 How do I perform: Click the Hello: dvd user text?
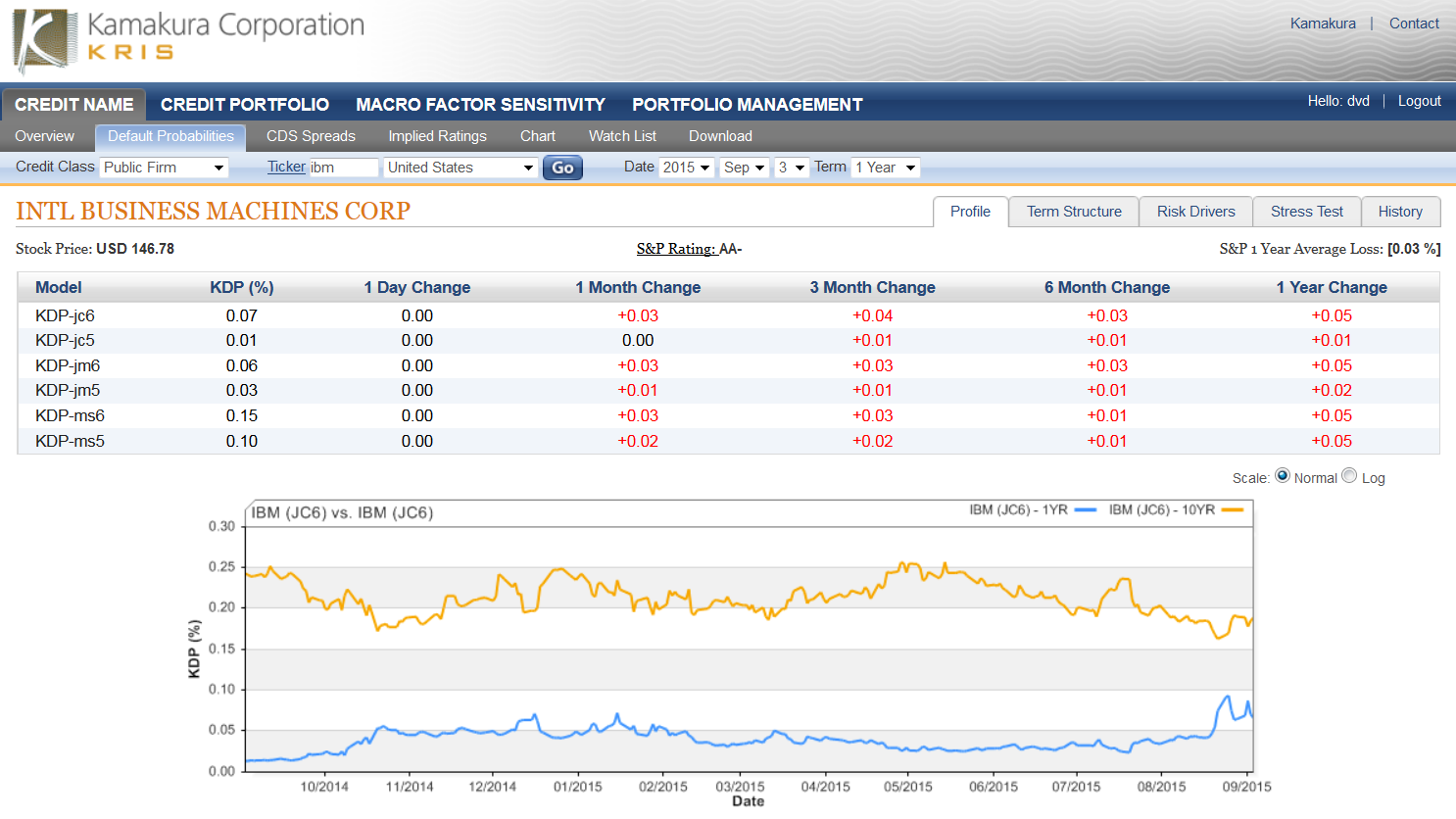point(1338,101)
